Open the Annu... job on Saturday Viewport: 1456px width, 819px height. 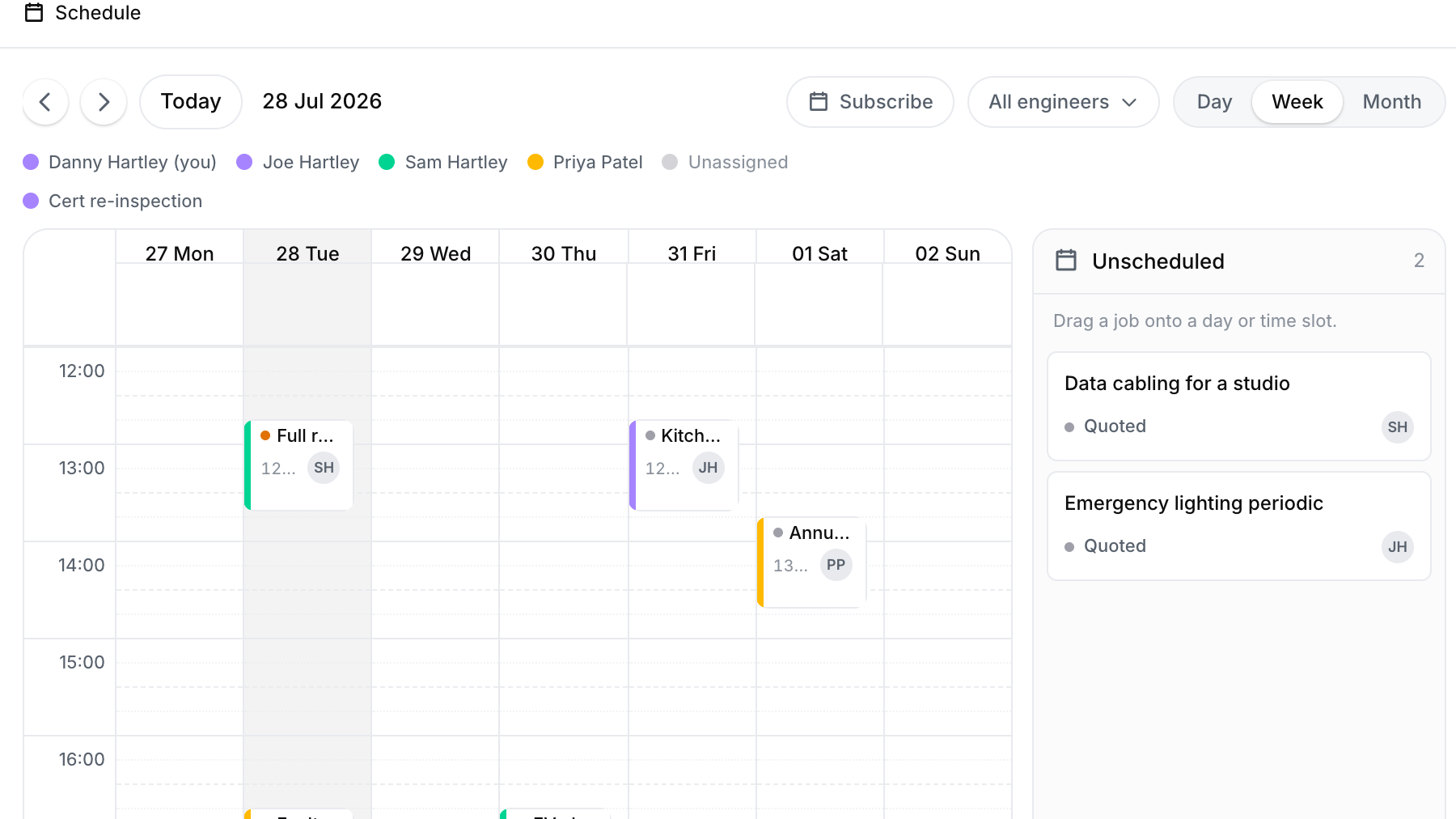point(811,562)
